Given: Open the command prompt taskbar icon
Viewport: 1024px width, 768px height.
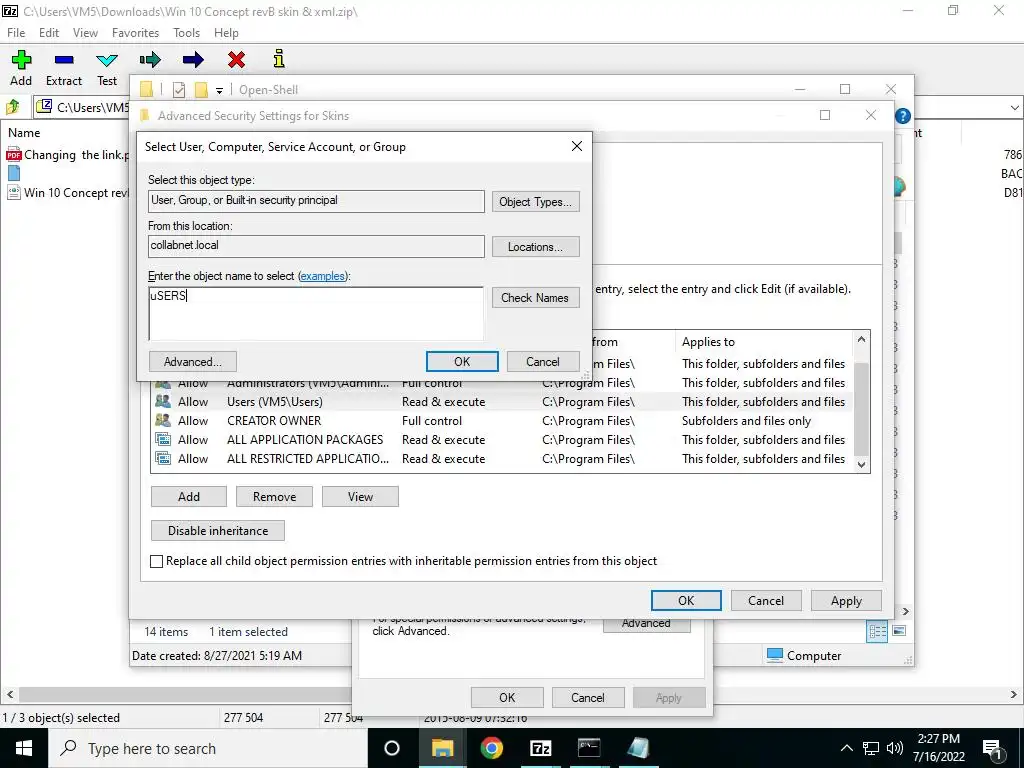Looking at the screenshot, I should pyautogui.click(x=589, y=748).
